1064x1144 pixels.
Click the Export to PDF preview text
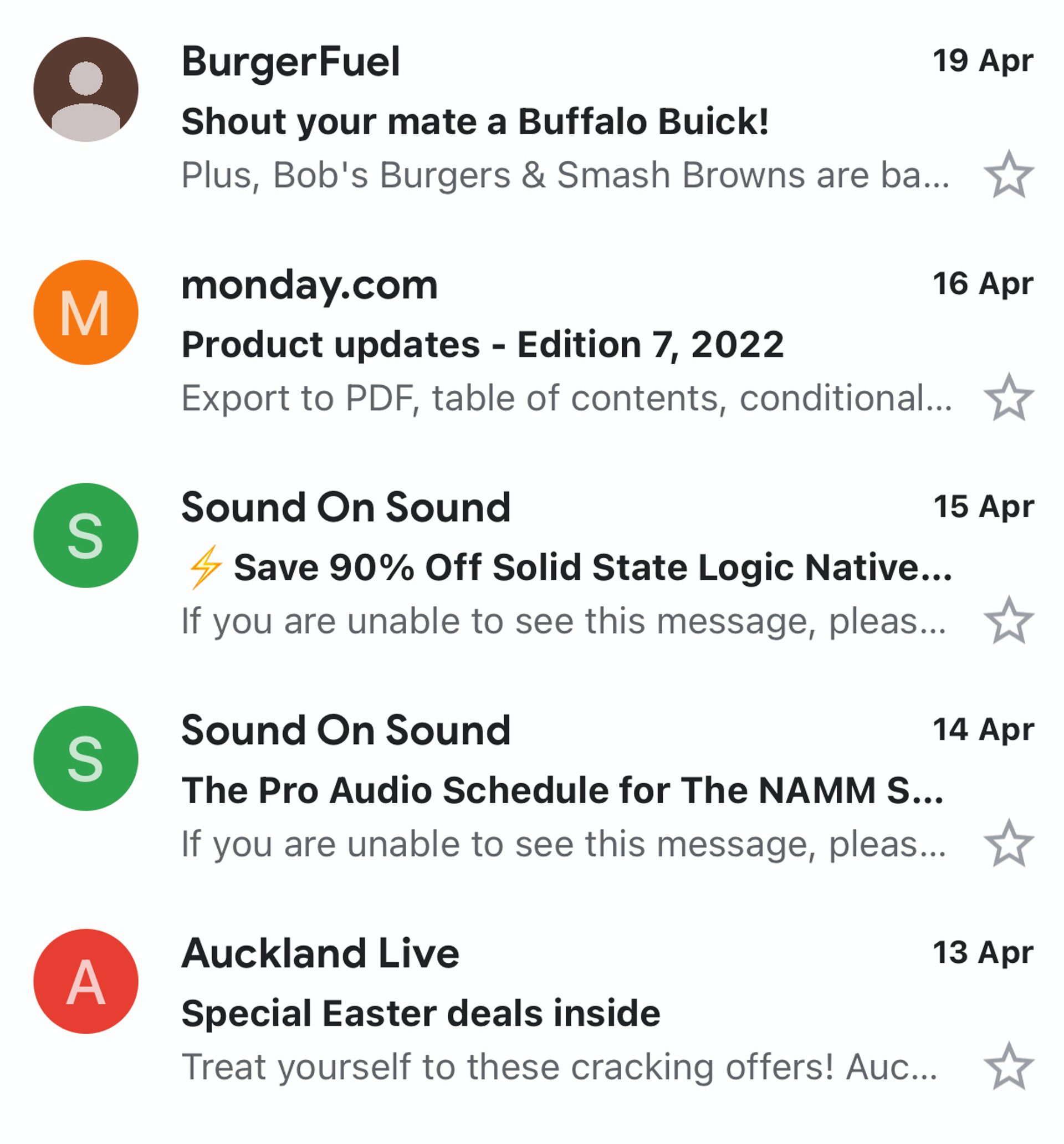pyautogui.click(x=566, y=398)
